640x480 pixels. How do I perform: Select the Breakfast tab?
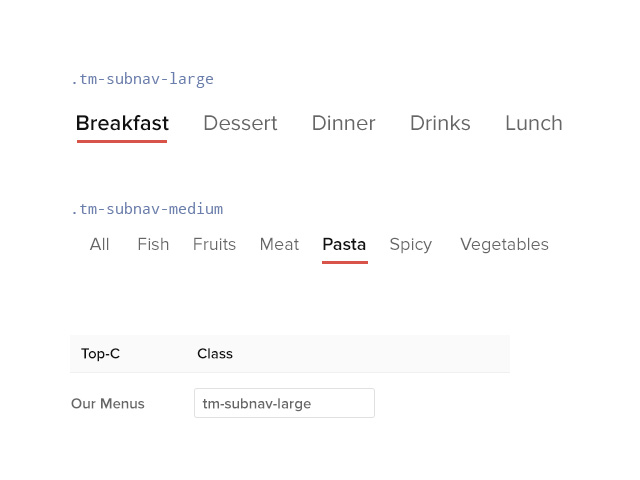pyautogui.click(x=122, y=123)
